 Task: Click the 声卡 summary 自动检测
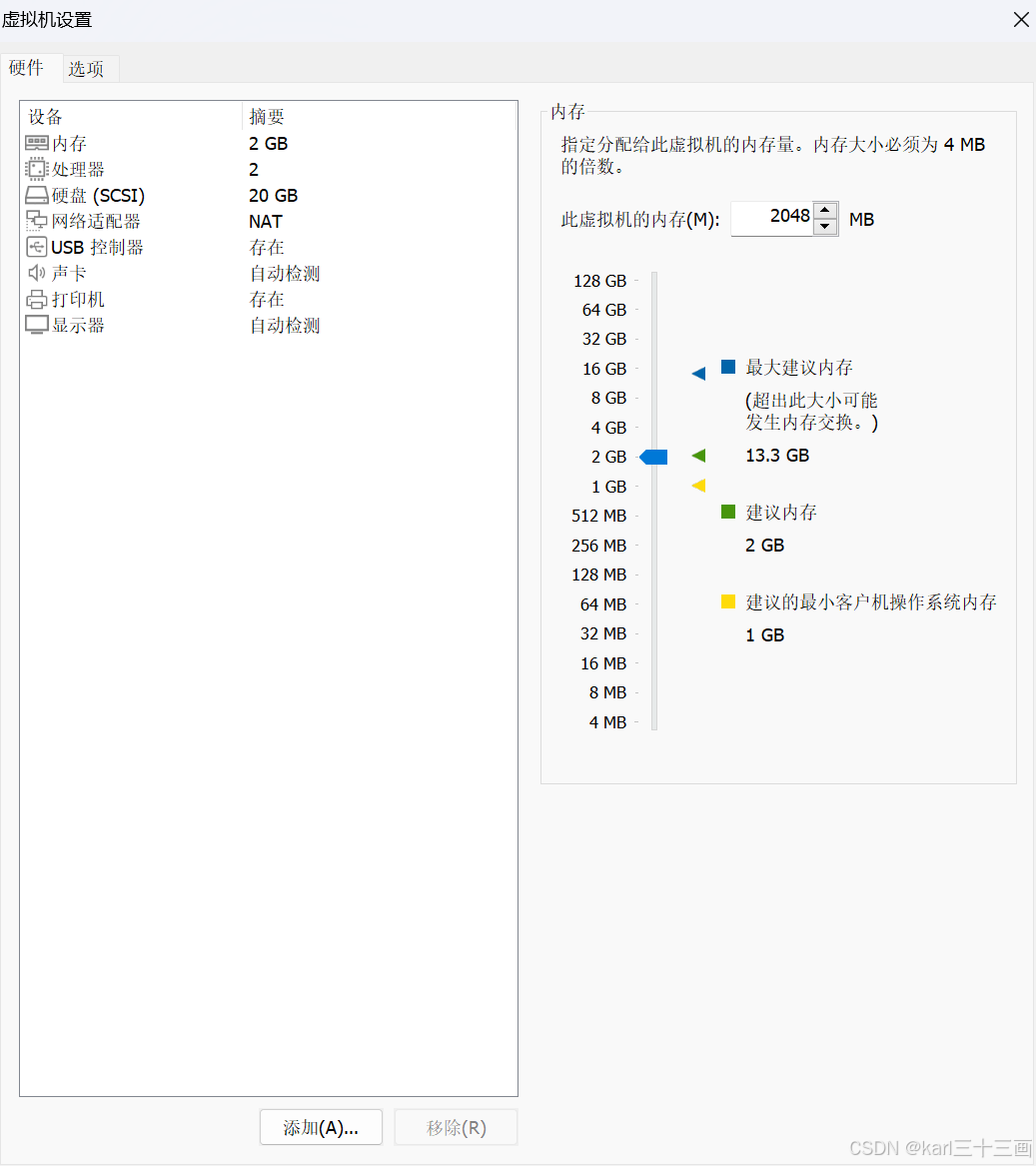pos(285,274)
